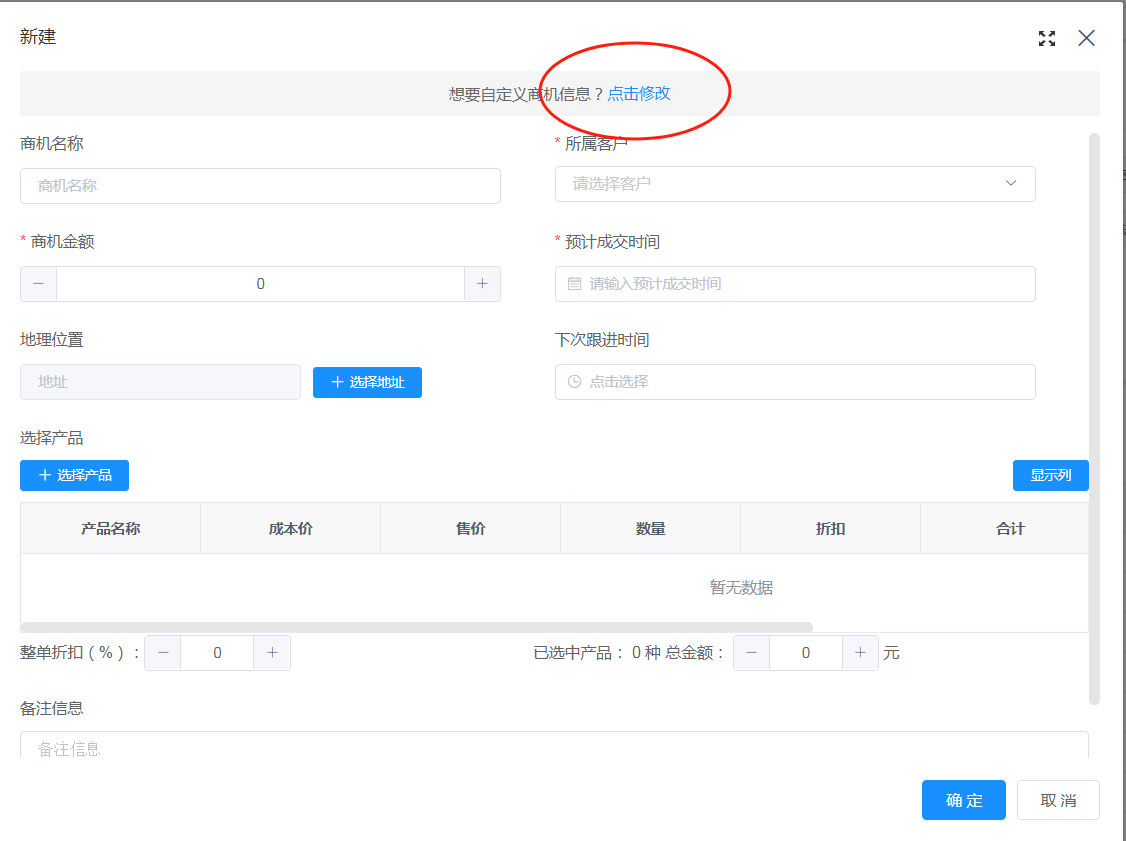
Task: Open the 点击修改 link
Action: [639, 94]
